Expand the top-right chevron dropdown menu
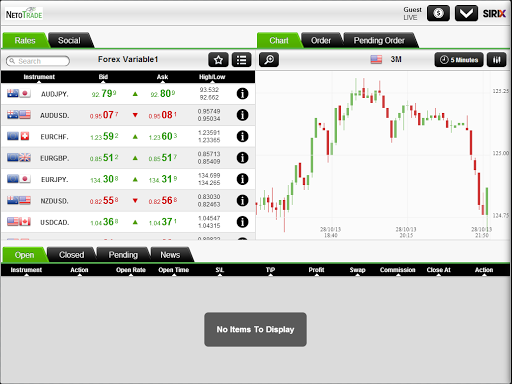The width and height of the screenshot is (512, 384). pos(466,13)
